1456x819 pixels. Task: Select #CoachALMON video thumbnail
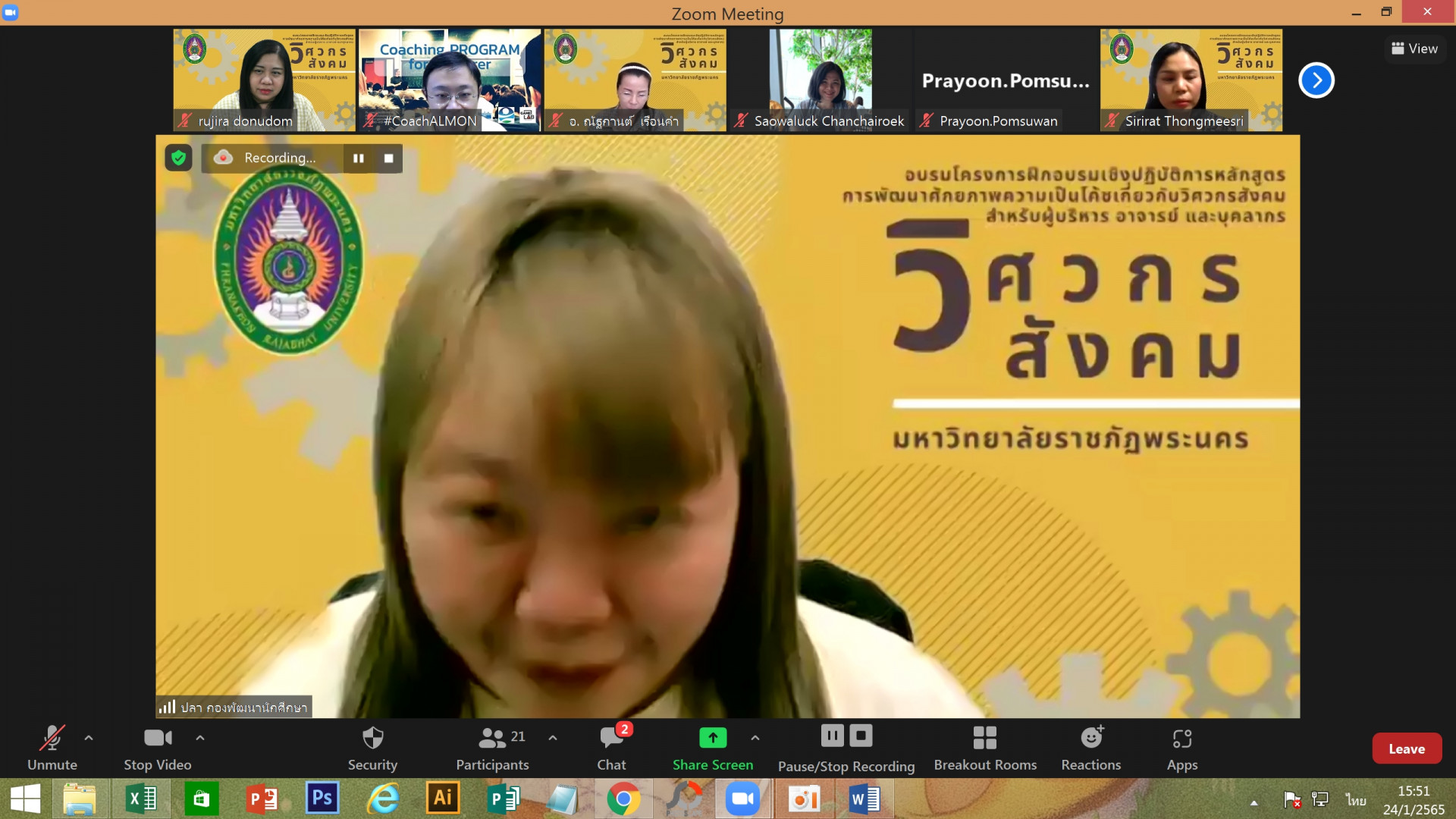450,80
